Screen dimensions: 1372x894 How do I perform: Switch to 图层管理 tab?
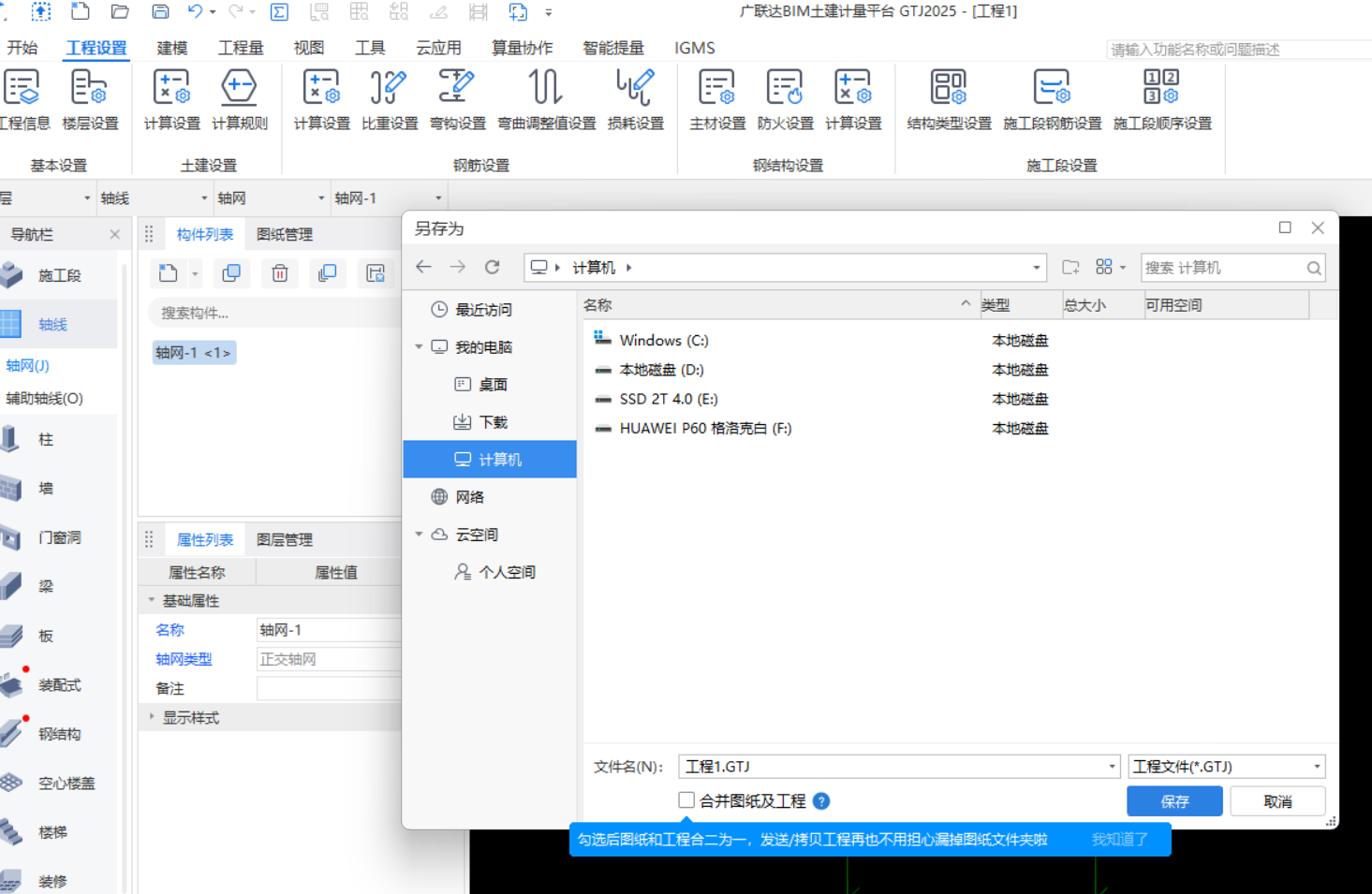(285, 539)
